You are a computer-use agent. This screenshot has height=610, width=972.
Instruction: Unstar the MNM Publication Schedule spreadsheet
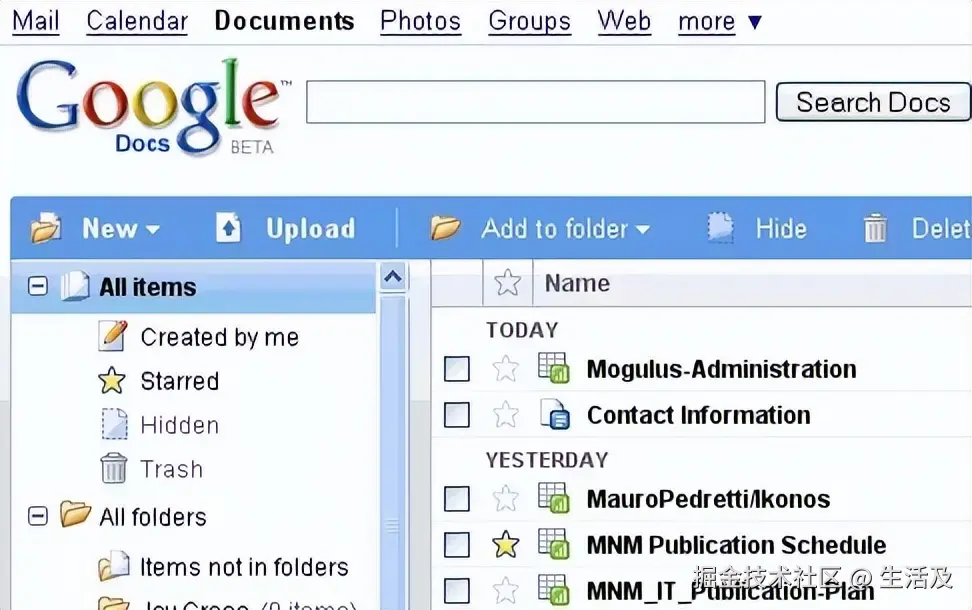(x=506, y=545)
